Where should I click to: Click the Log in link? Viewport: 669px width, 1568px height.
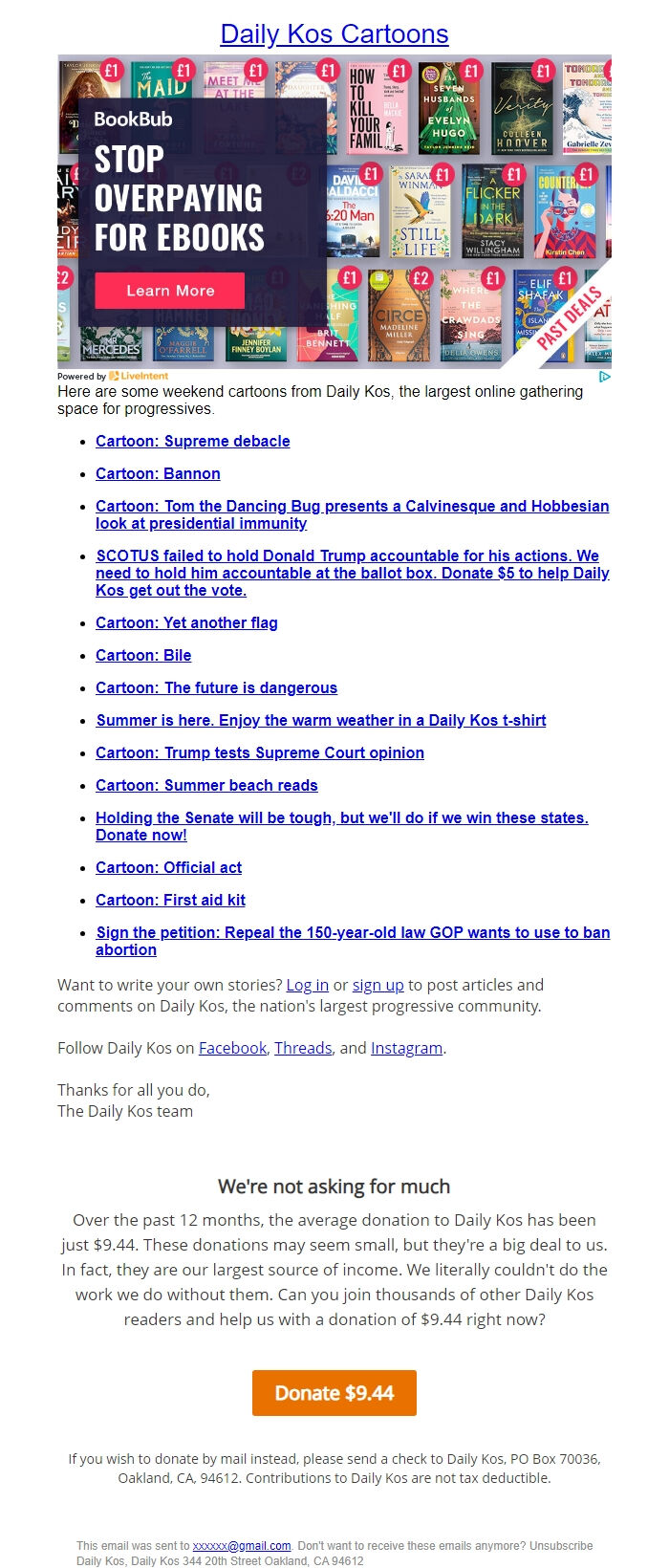(x=308, y=984)
